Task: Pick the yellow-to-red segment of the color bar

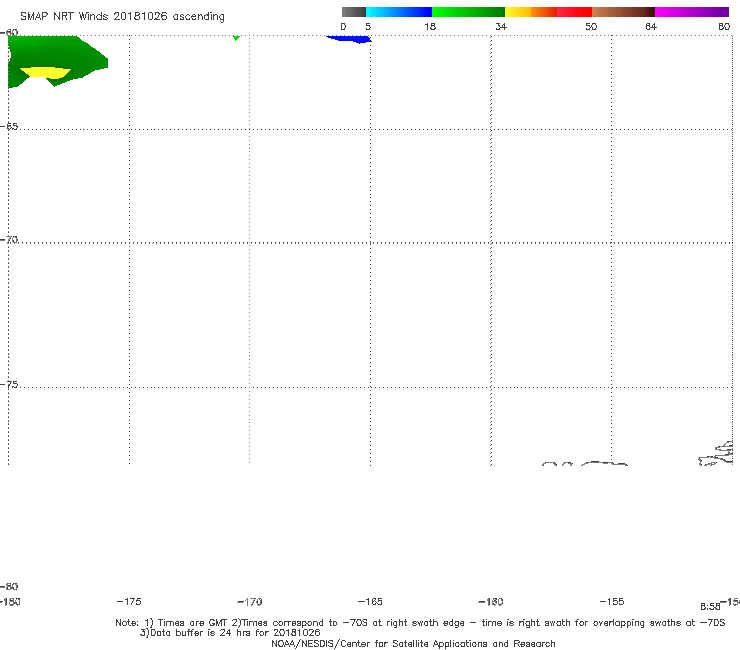Action: (548, 12)
